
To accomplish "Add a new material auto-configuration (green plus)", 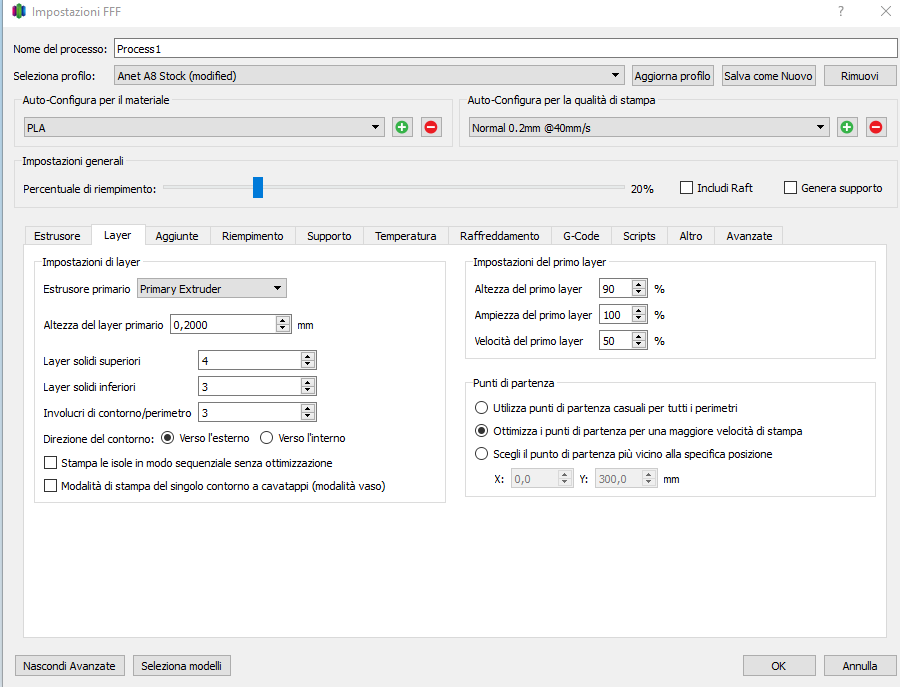I will (x=402, y=127).
